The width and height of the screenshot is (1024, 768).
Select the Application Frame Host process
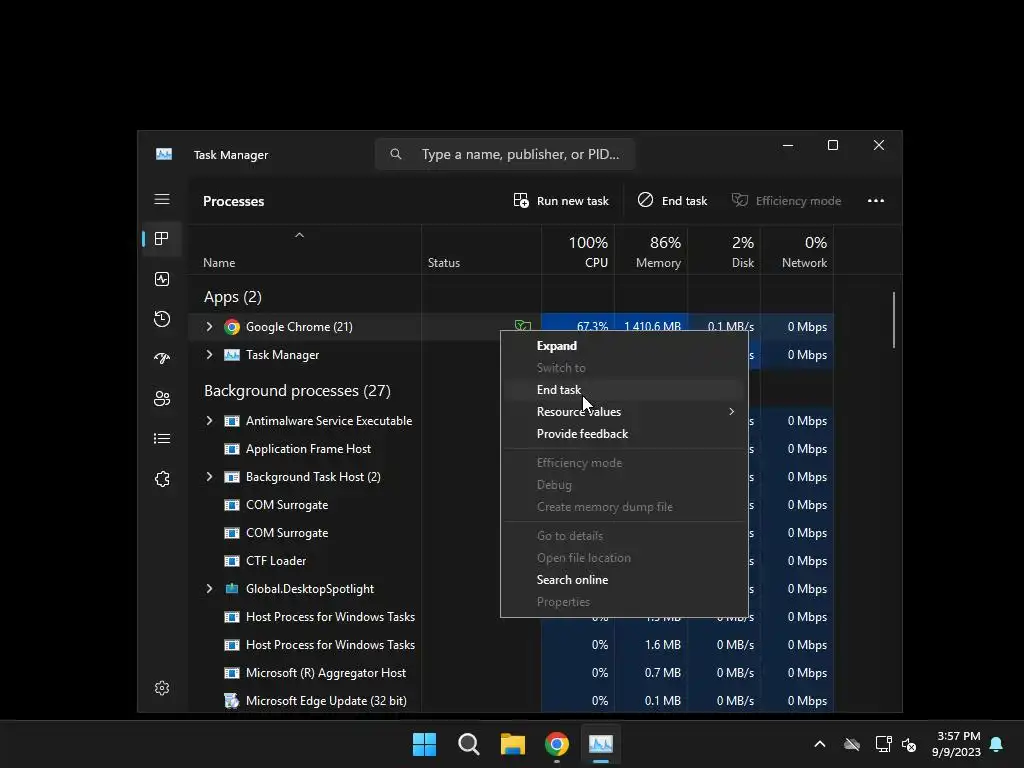coord(308,449)
